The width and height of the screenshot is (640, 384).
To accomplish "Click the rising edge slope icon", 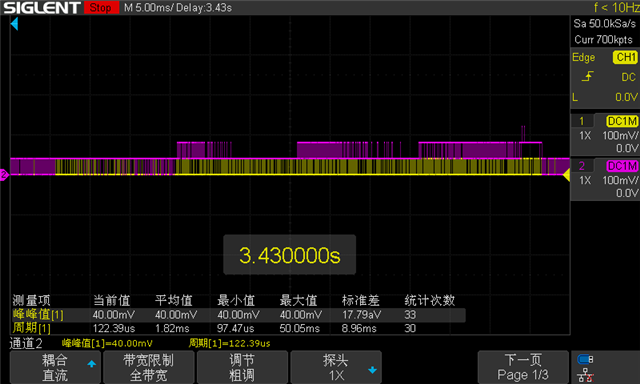I will point(587,76).
